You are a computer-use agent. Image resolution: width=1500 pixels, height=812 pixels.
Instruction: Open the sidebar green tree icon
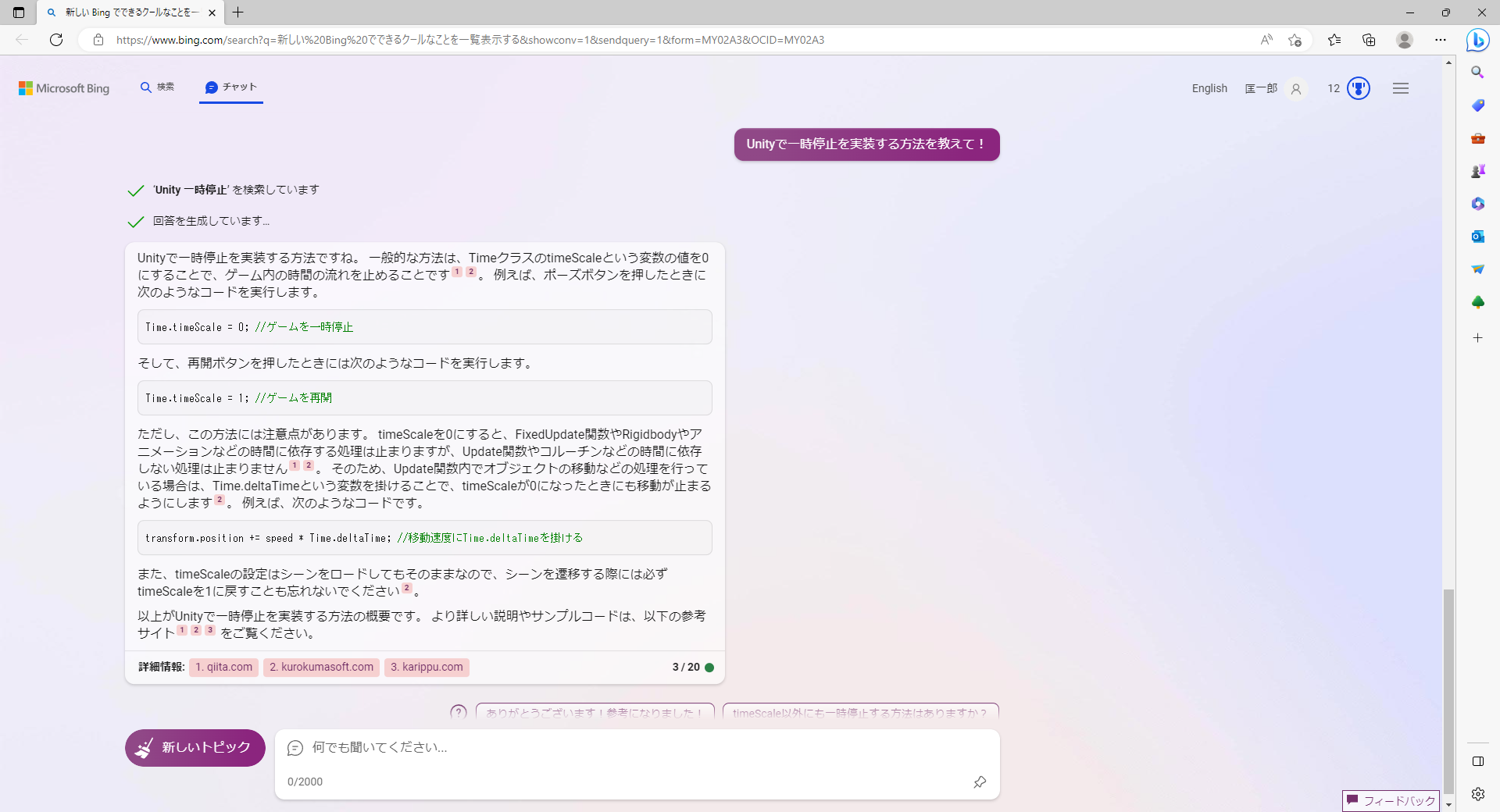coord(1477,302)
